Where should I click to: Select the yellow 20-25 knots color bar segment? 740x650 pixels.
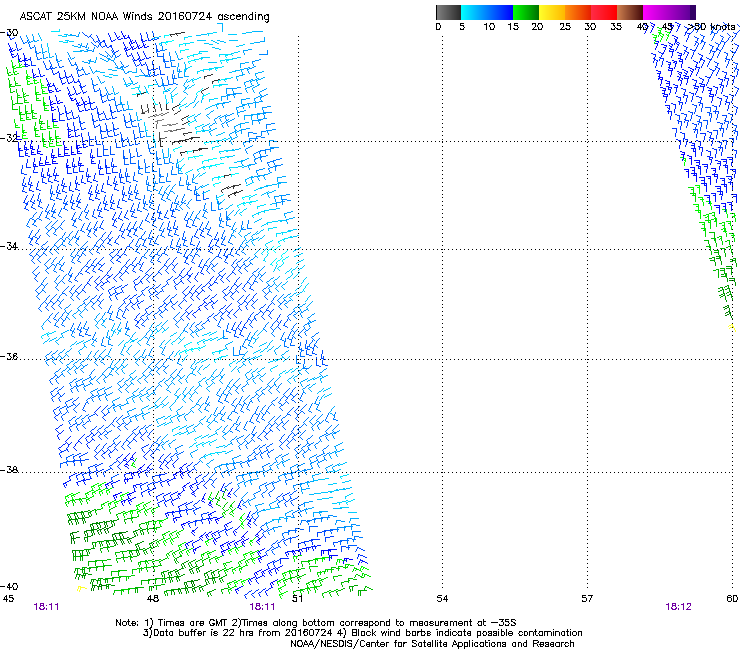[552, 12]
